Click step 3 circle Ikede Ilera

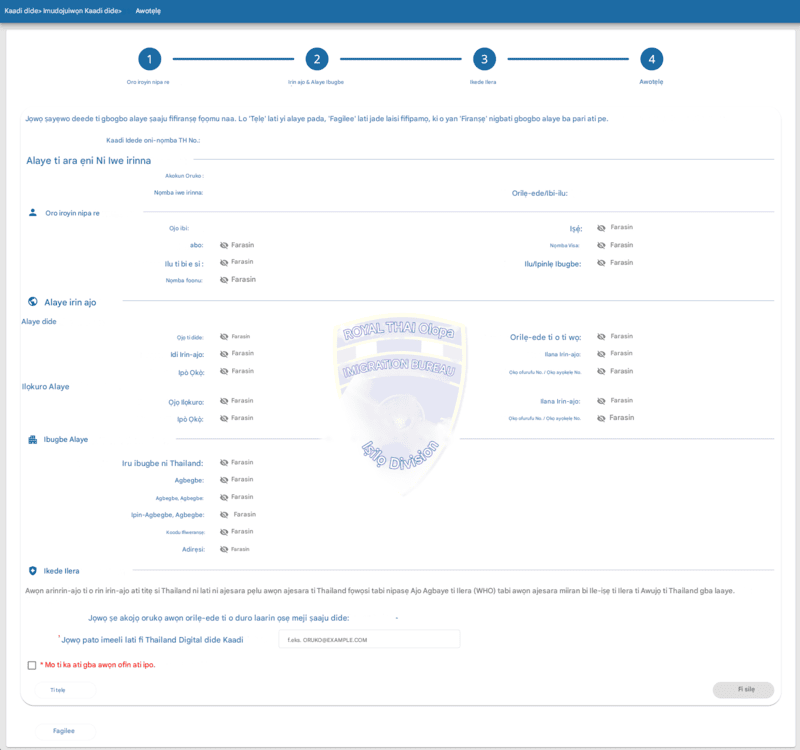tap(484, 59)
